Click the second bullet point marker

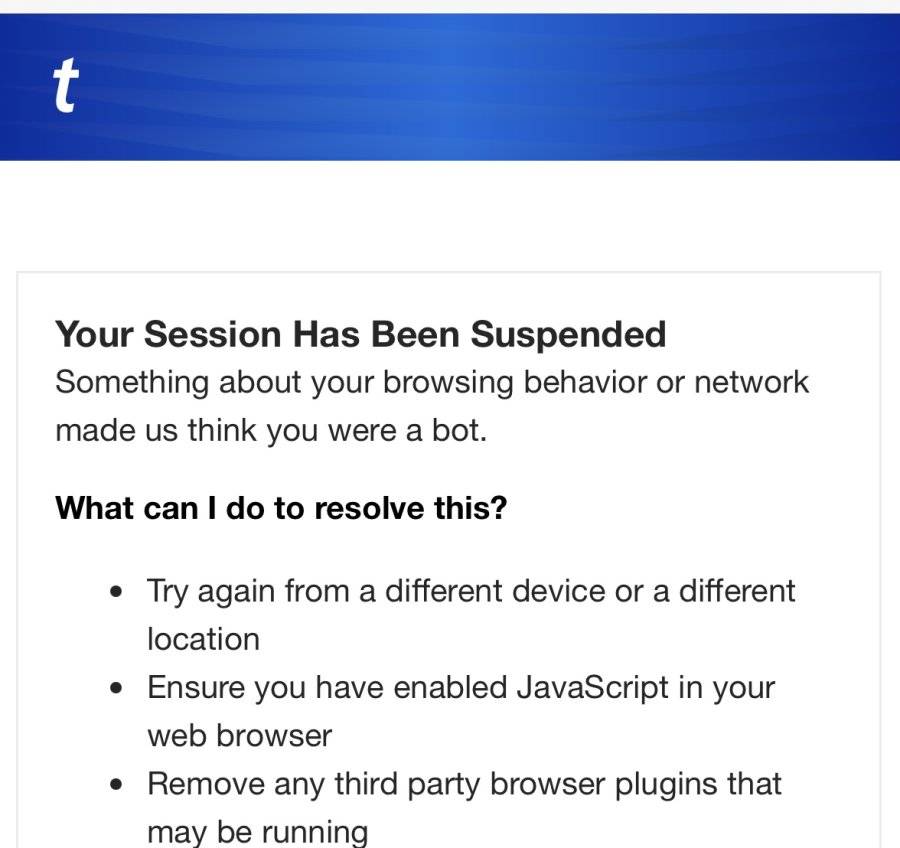117,688
